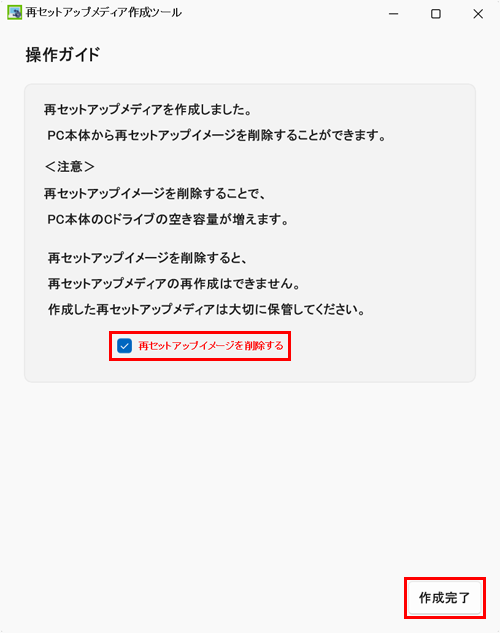The width and height of the screenshot is (500, 633).
Task: Click the 操作ガイド heading
Action: [x=63, y=55]
